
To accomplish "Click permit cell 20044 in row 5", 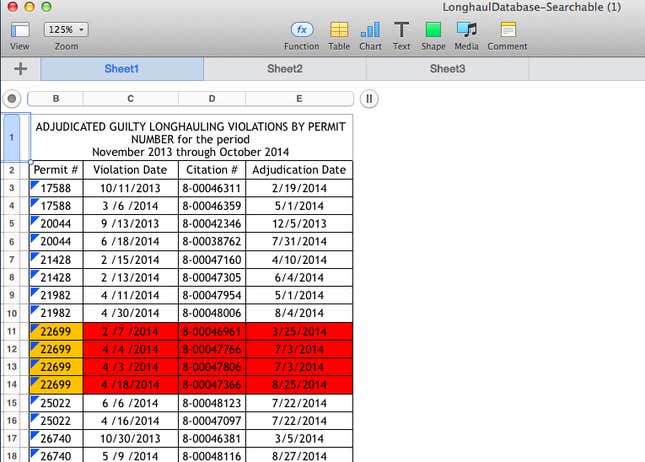I will coord(56,223).
